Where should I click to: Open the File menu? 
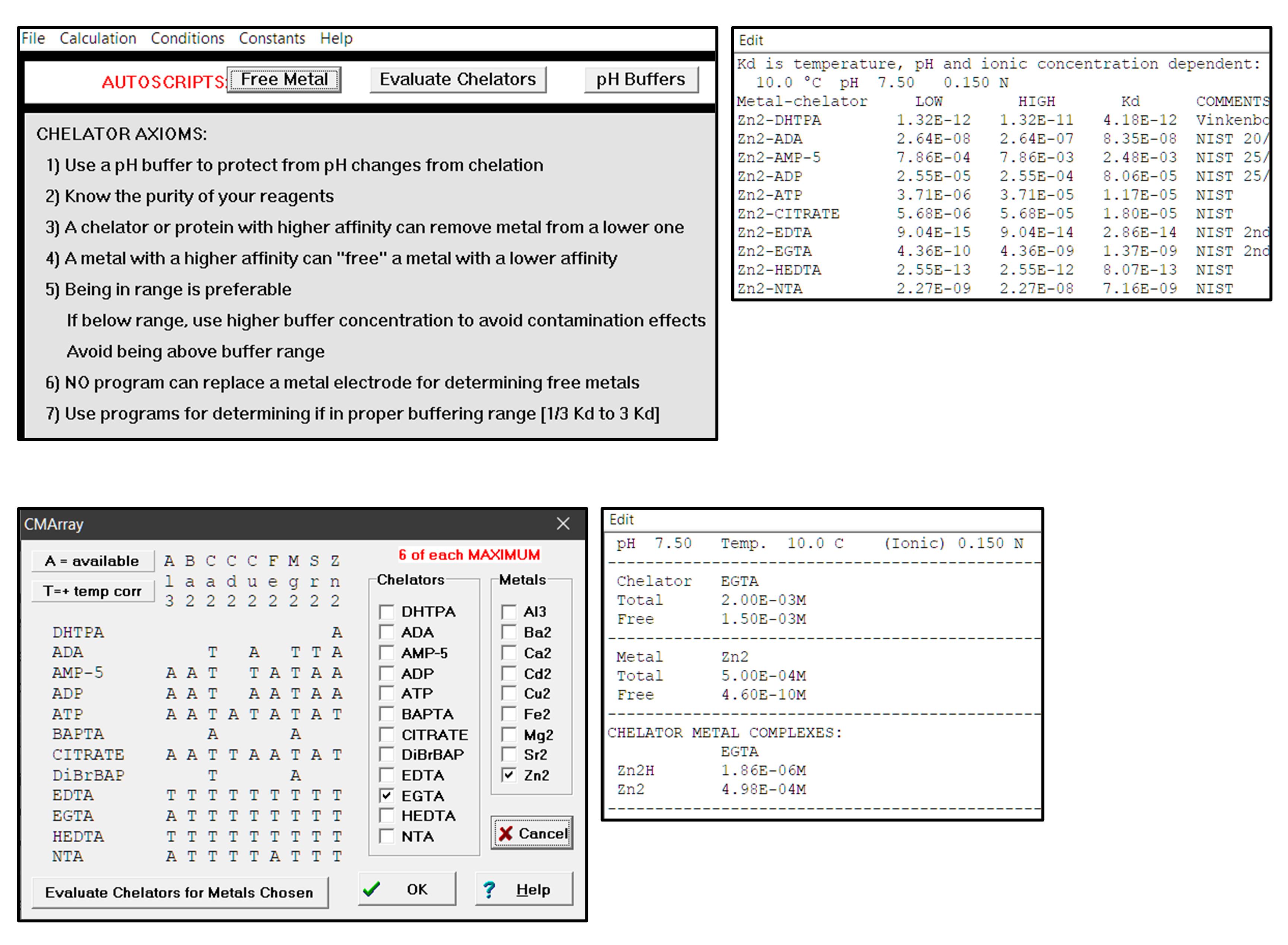tap(33, 38)
